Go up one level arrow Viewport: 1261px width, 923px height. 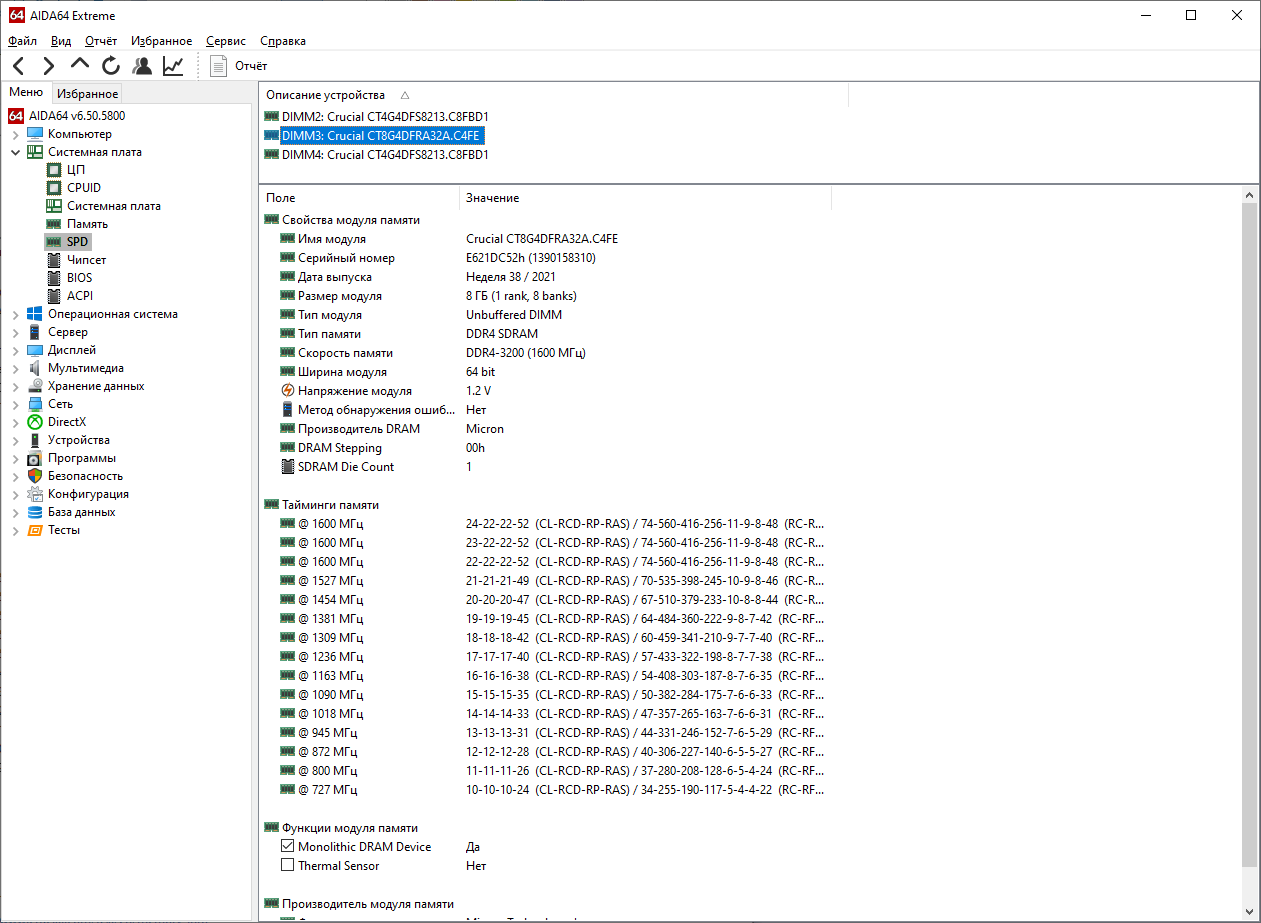click(x=80, y=65)
